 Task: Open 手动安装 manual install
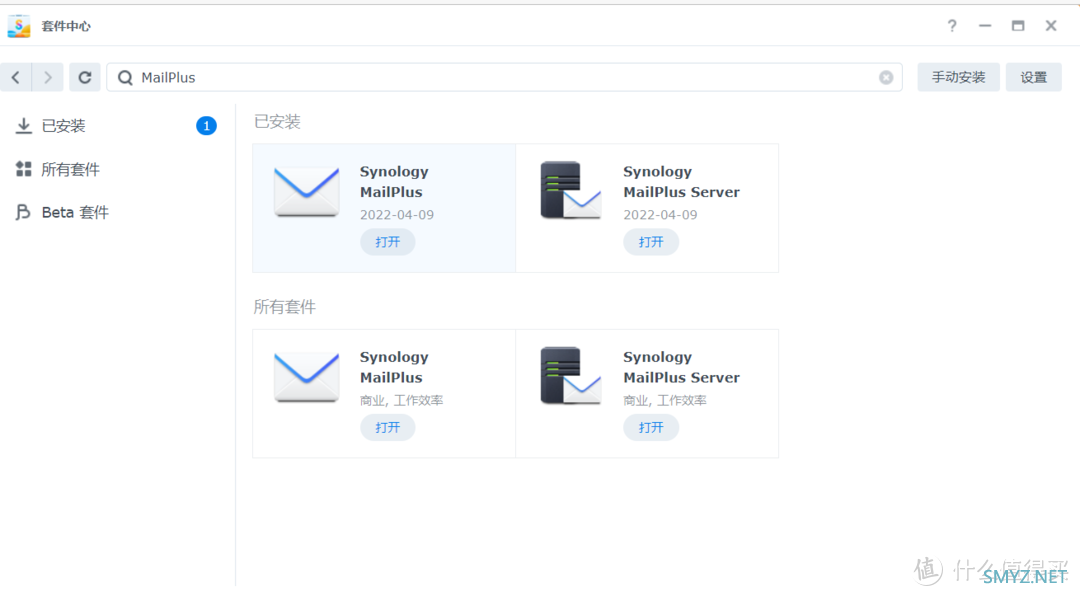958,77
